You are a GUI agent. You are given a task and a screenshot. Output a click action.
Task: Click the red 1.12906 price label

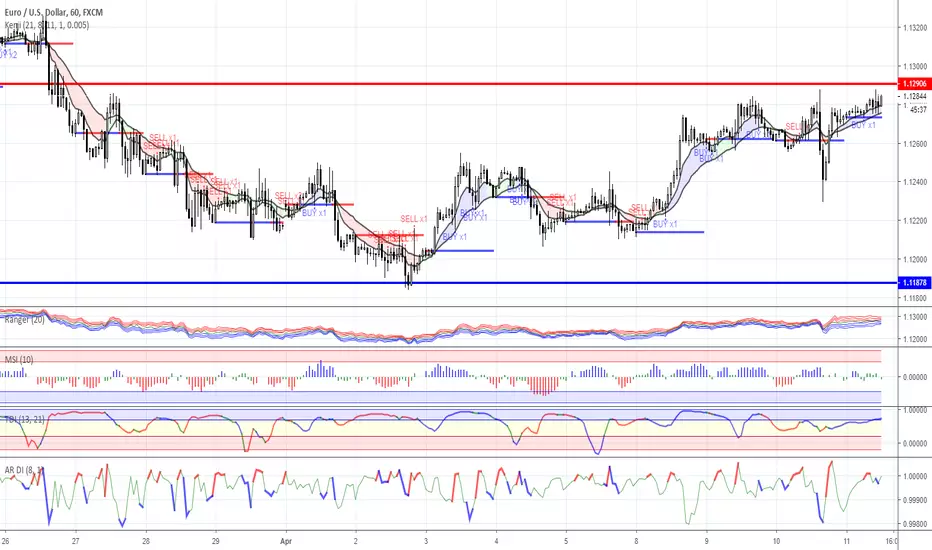click(914, 84)
